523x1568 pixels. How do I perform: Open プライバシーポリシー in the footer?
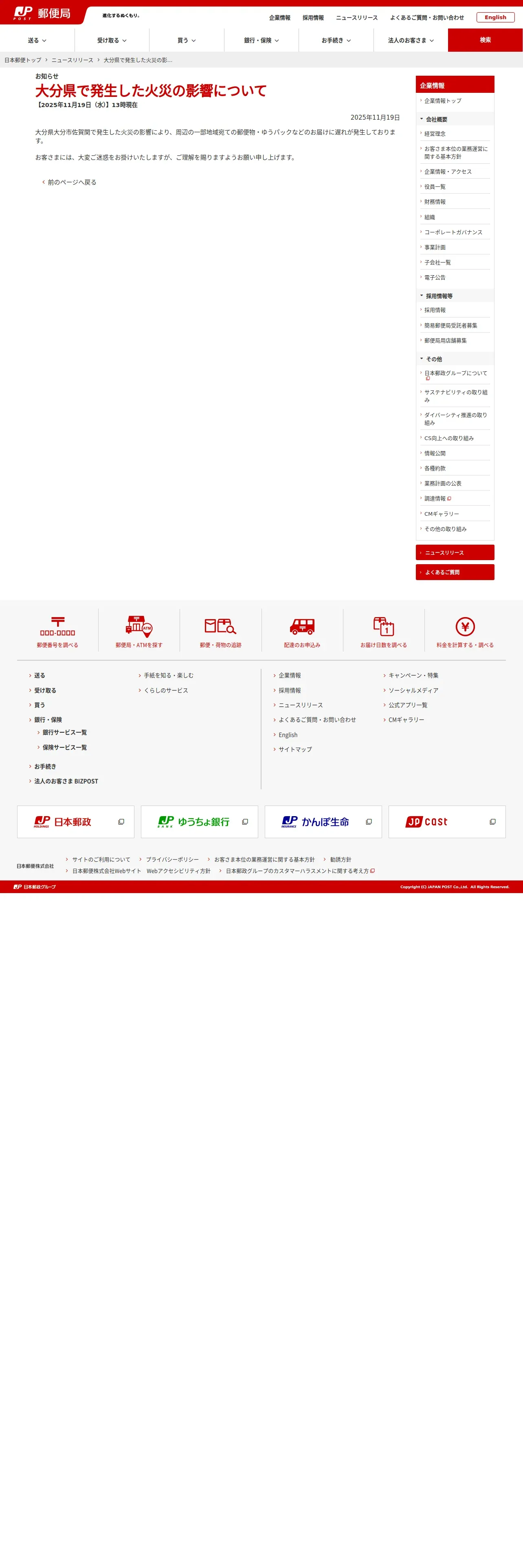(x=172, y=859)
